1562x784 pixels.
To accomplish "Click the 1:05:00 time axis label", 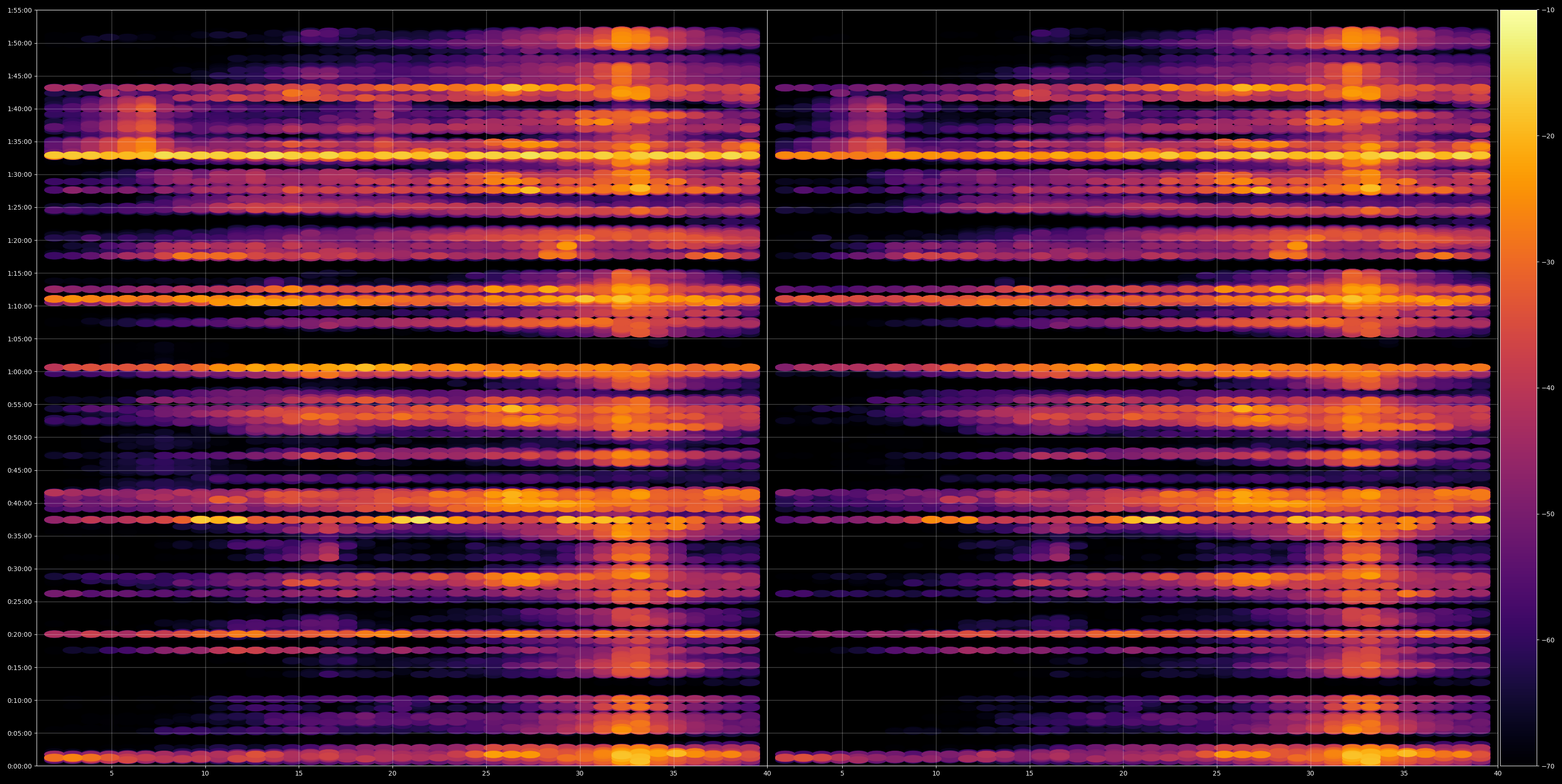I will 19,339.
